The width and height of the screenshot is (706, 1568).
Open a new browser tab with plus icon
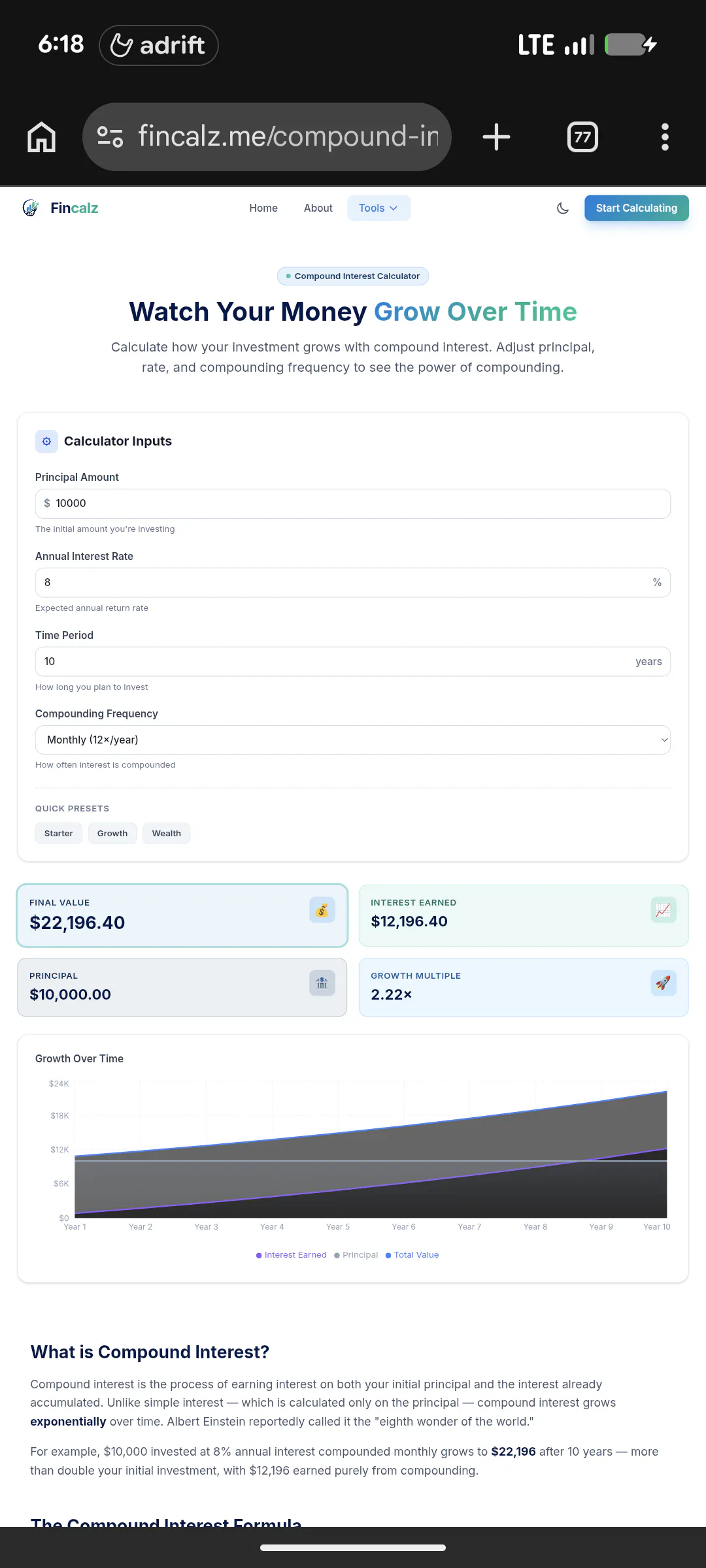[x=496, y=137]
